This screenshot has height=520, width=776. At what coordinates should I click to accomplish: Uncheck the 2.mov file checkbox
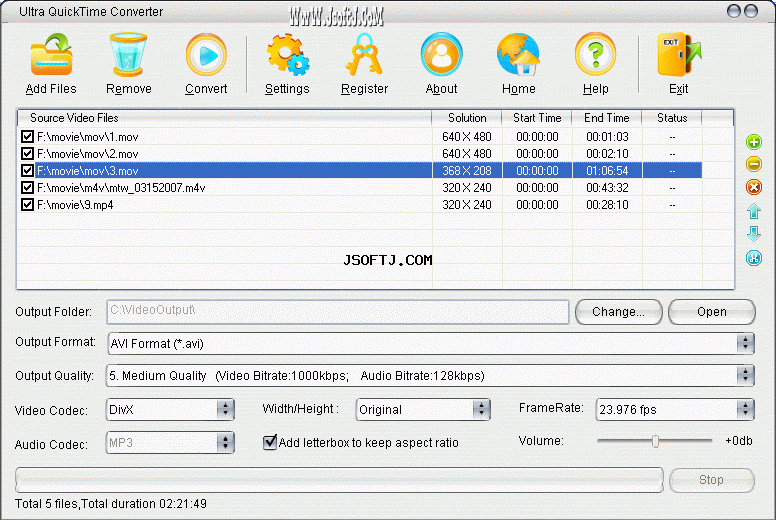click(27, 153)
